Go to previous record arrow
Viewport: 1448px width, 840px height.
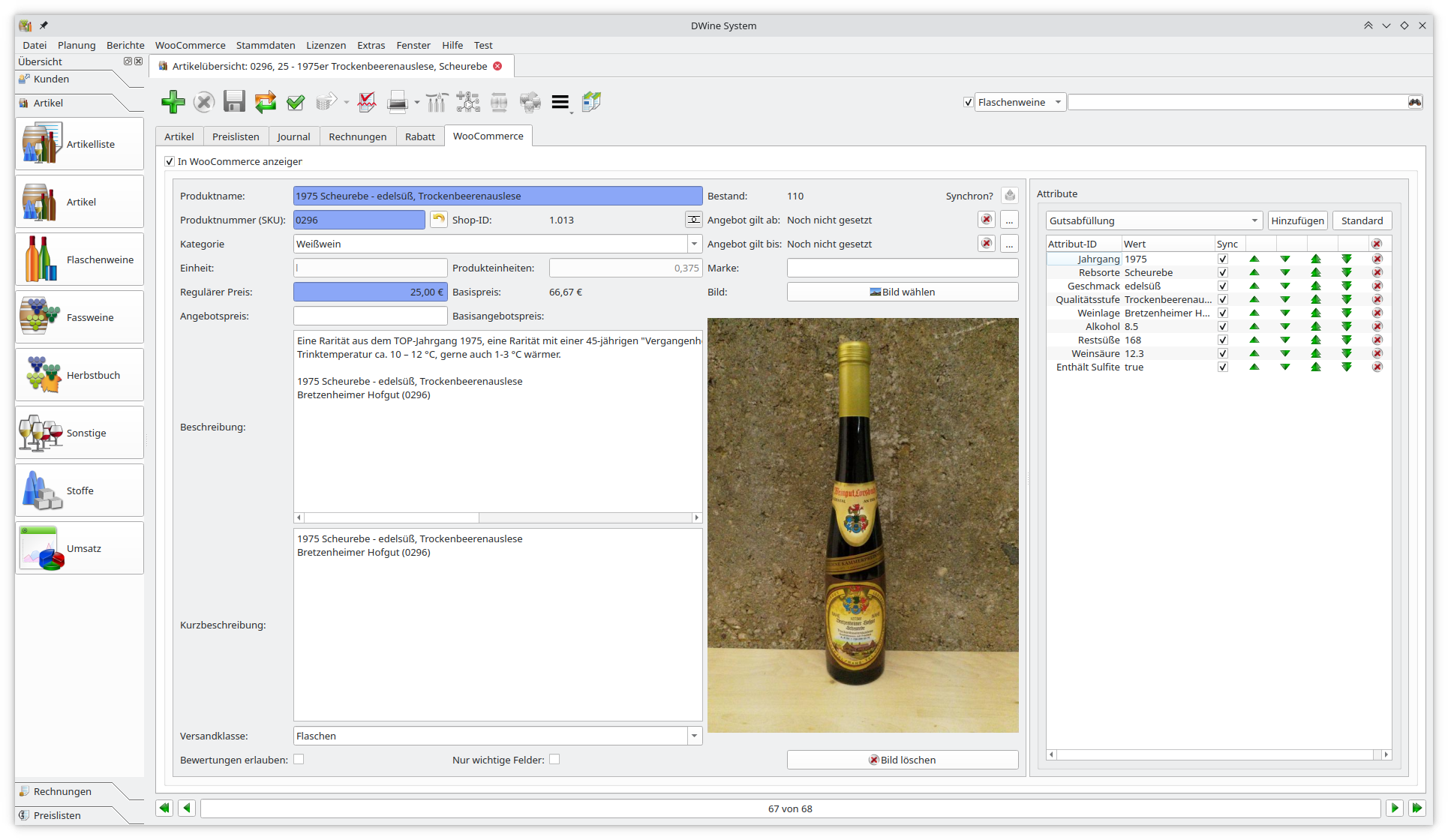pos(188,808)
